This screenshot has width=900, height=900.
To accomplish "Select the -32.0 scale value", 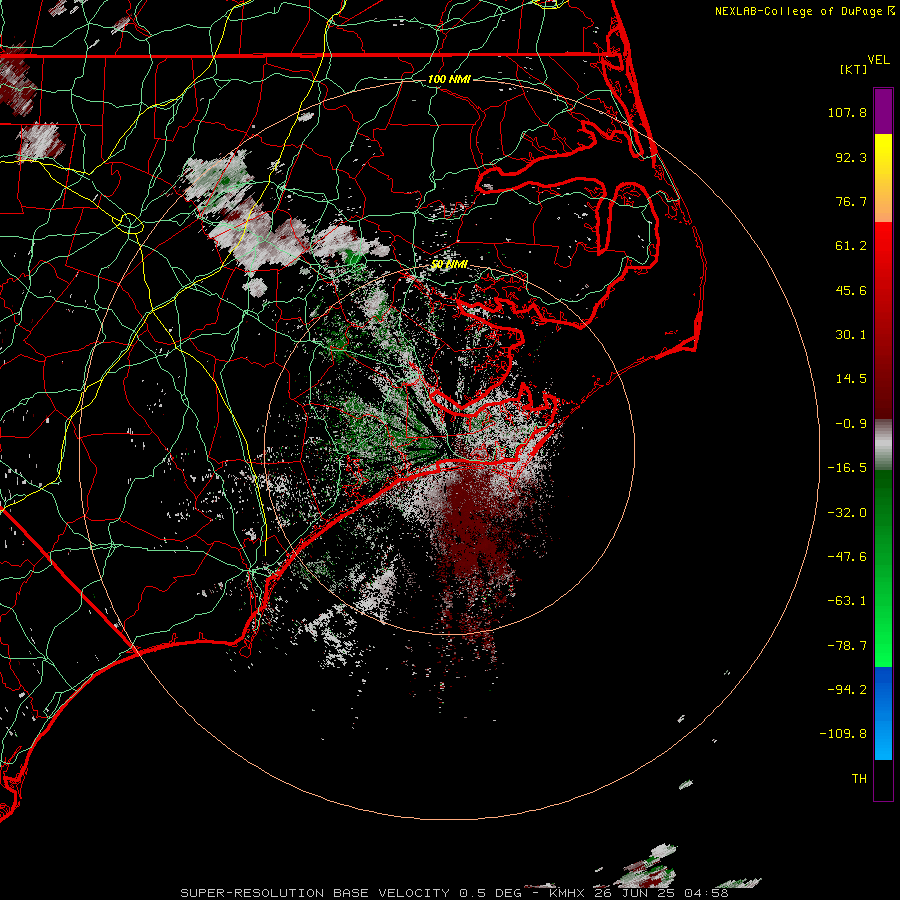I will (x=847, y=513).
